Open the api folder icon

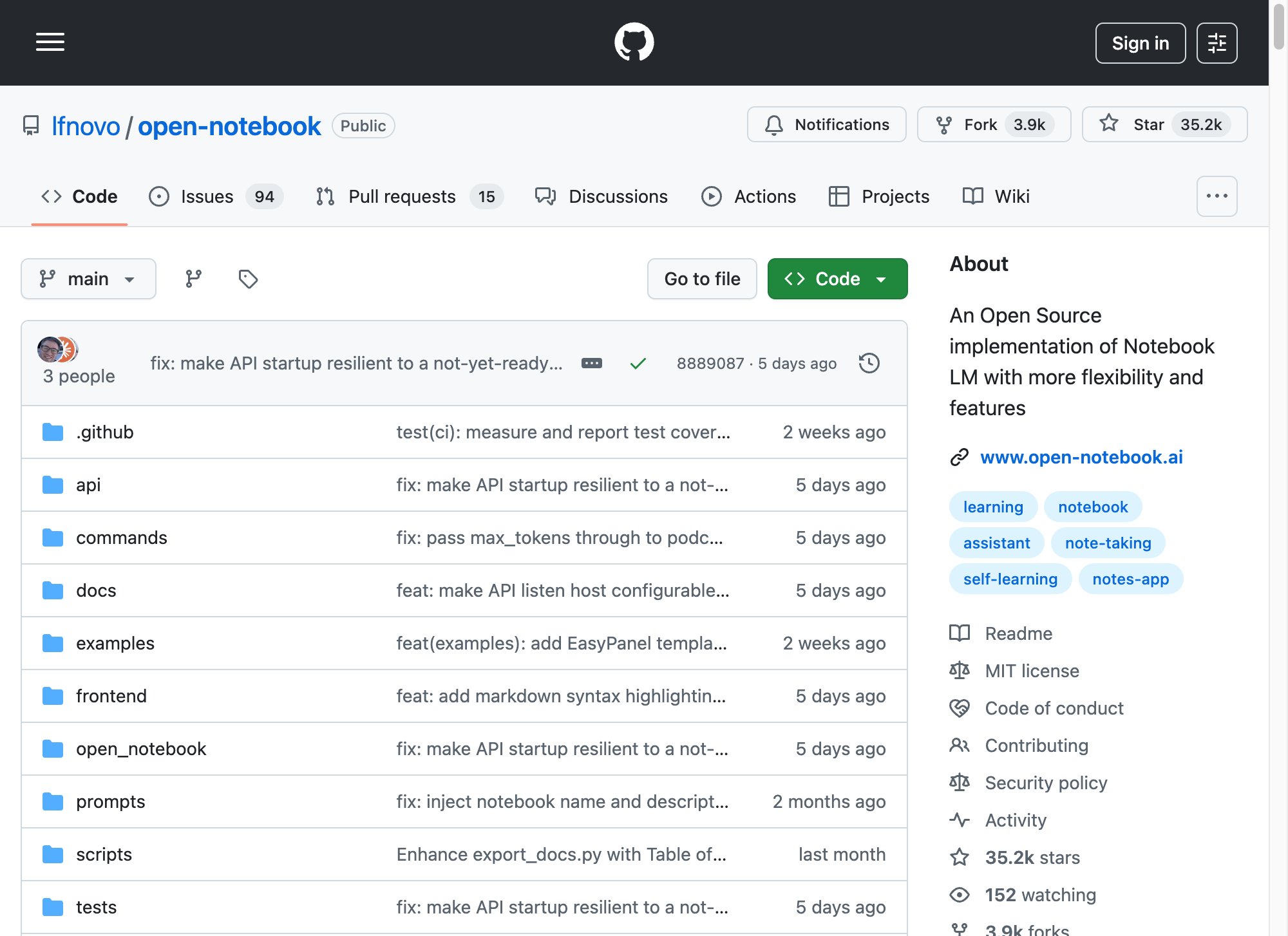click(x=53, y=485)
